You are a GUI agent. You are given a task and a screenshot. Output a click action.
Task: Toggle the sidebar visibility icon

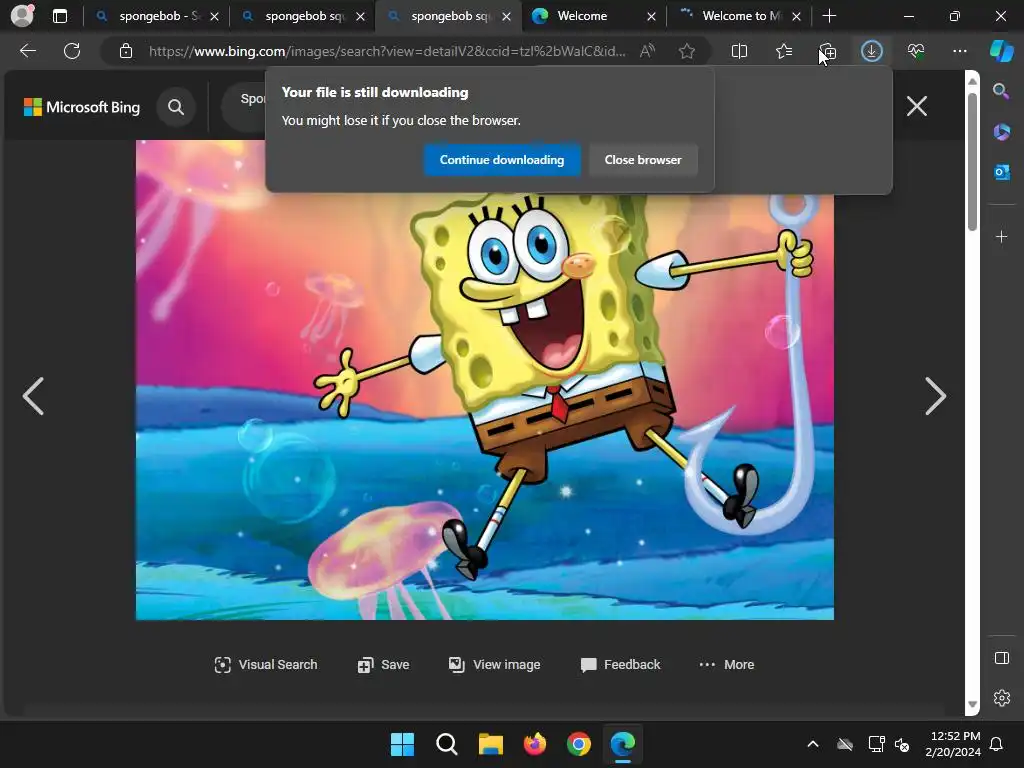click(1002, 658)
